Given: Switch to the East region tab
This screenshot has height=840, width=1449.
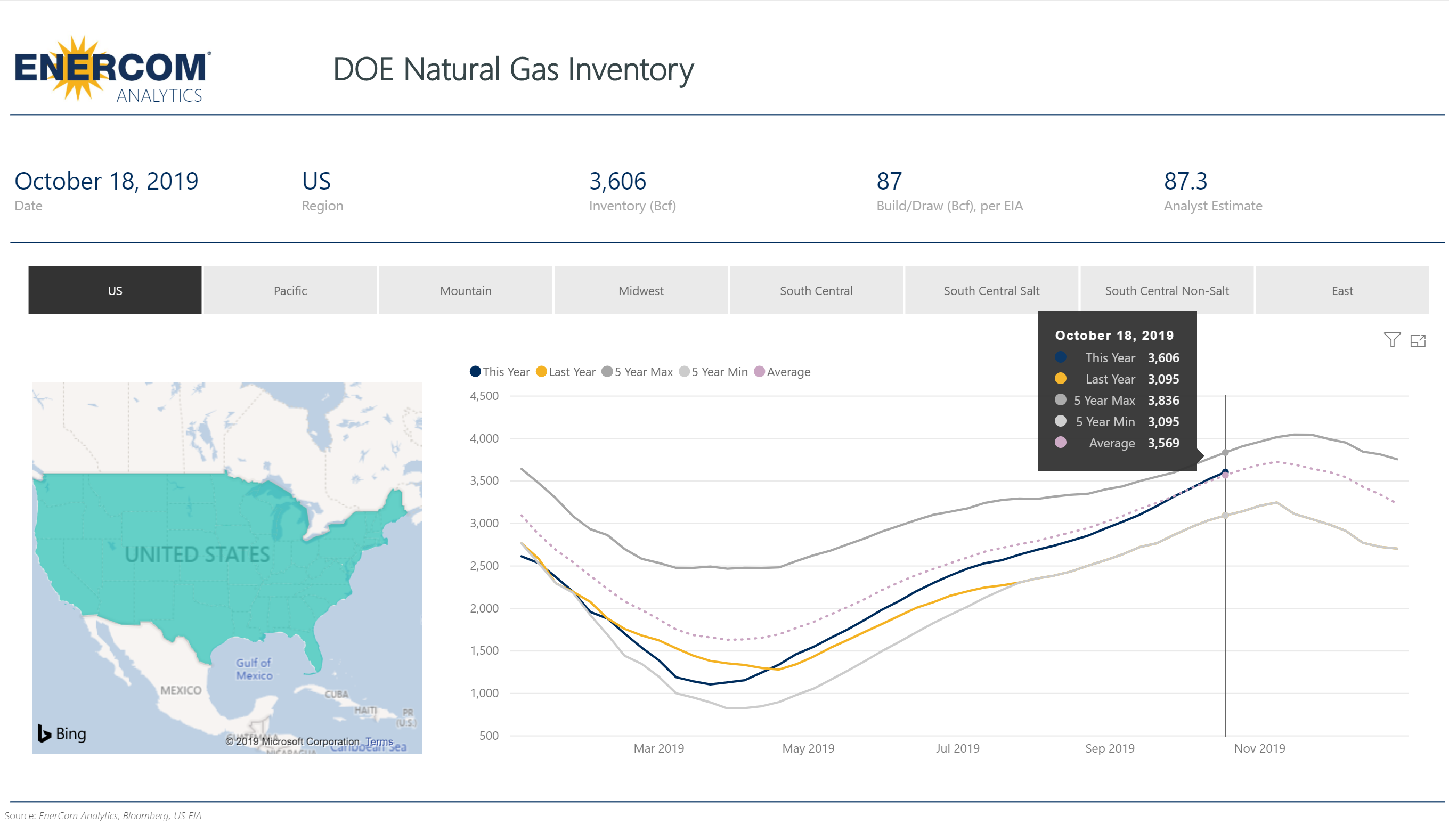Looking at the screenshot, I should click(1342, 290).
